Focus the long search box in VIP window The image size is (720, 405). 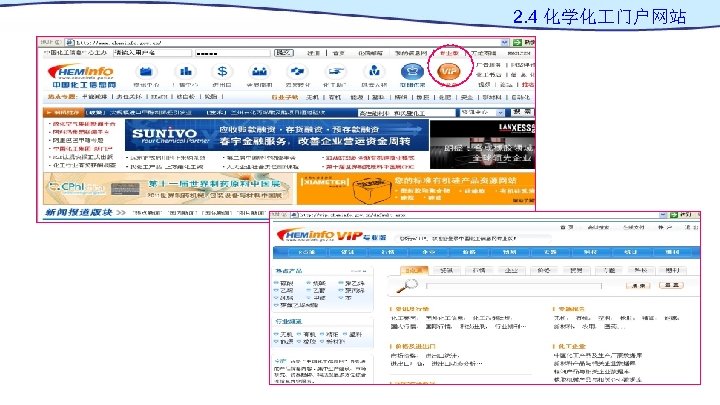[x=513, y=286]
